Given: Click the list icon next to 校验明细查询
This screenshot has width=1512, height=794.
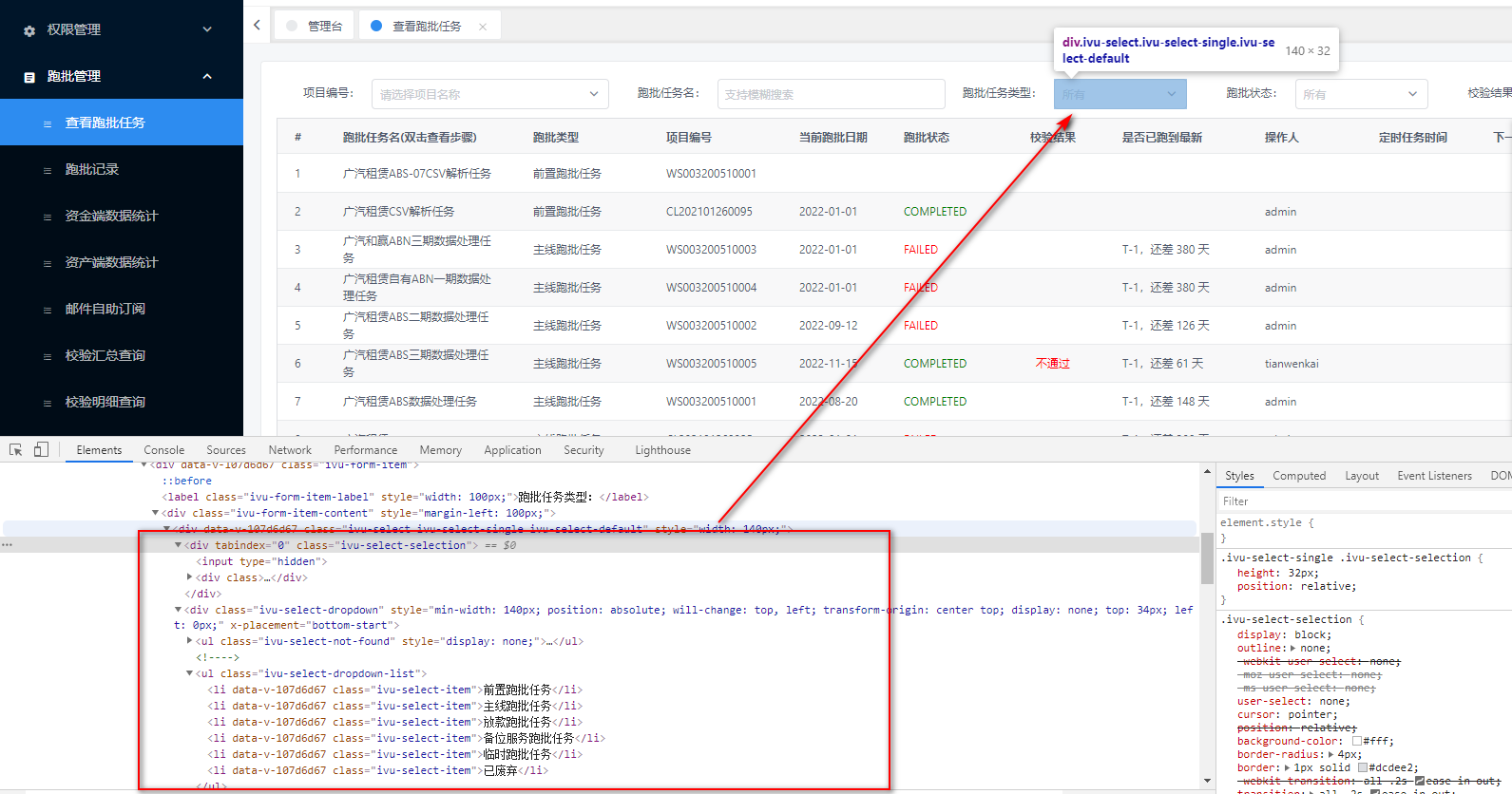Looking at the screenshot, I should 48,403.
